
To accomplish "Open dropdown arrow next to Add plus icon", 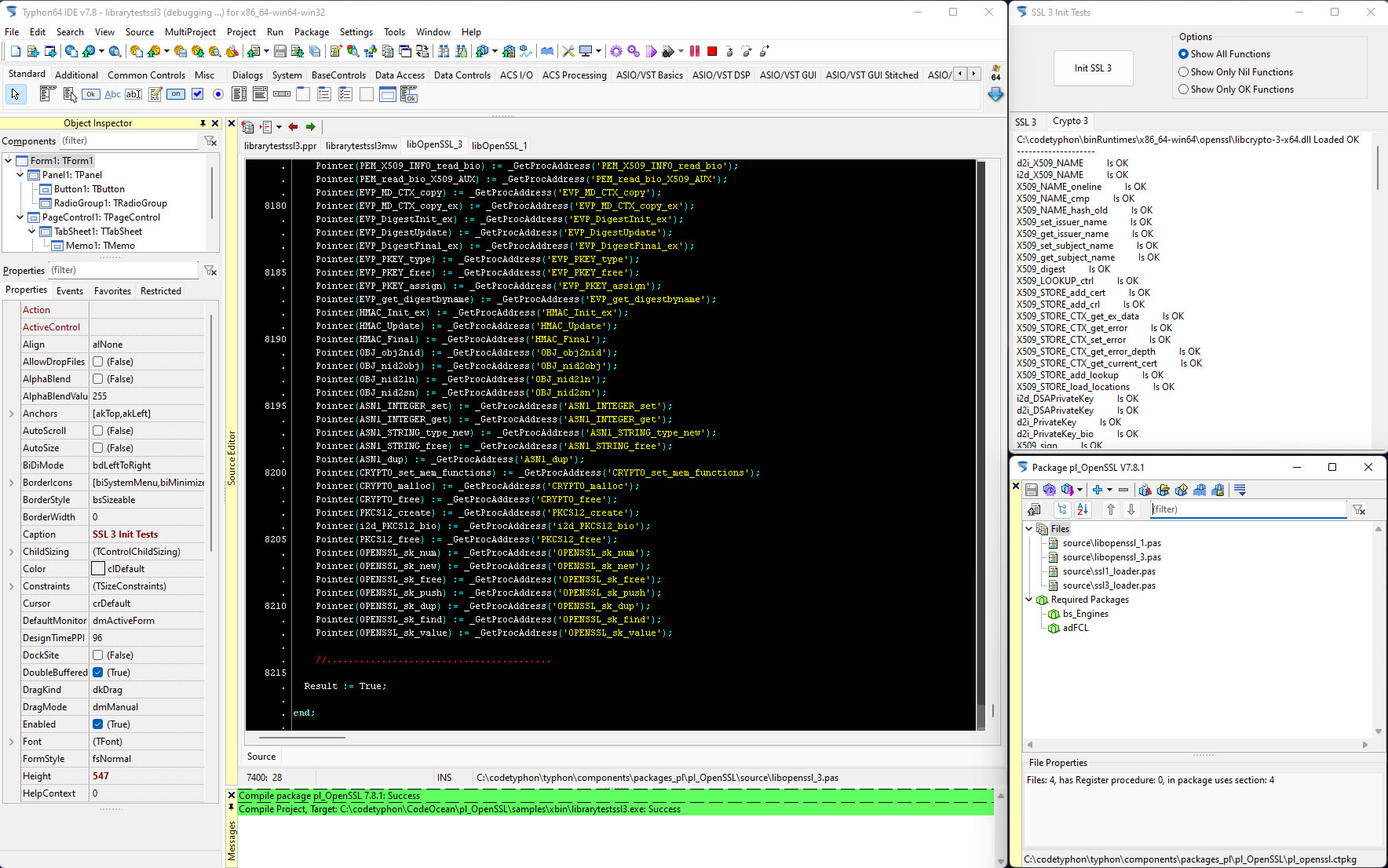I will click(1109, 491).
